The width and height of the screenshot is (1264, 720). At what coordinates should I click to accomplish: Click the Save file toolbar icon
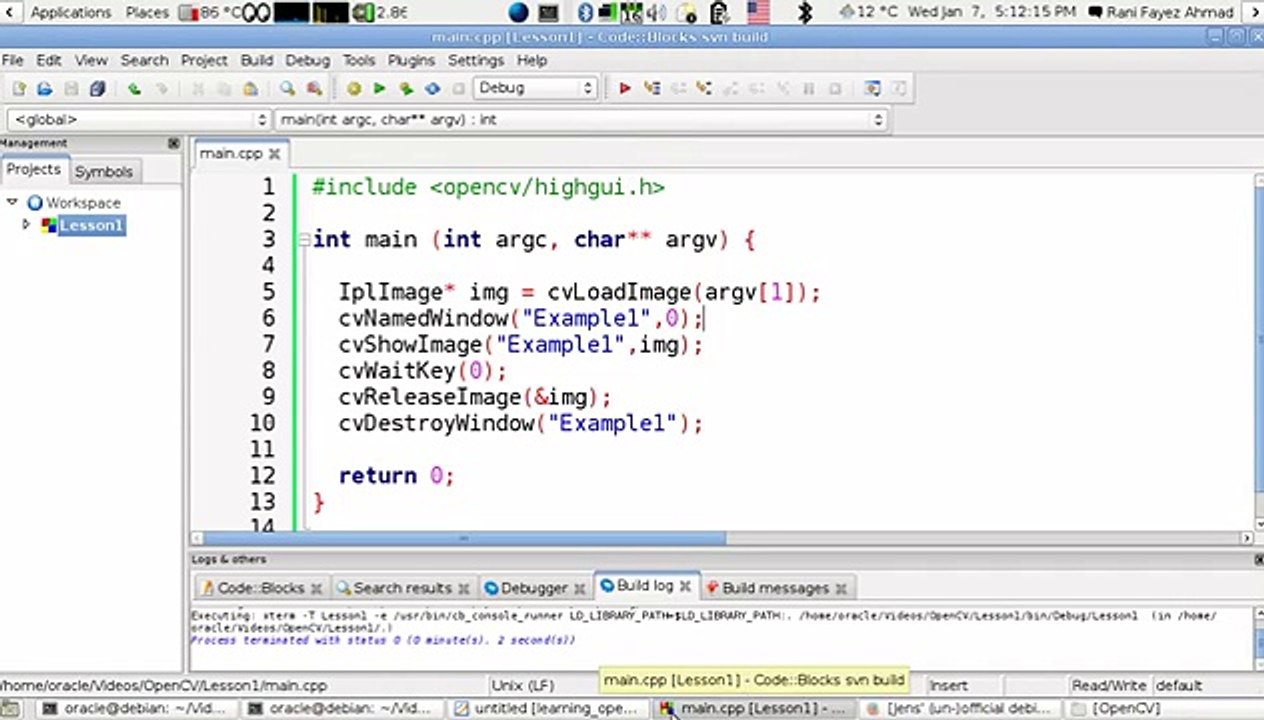point(71,88)
